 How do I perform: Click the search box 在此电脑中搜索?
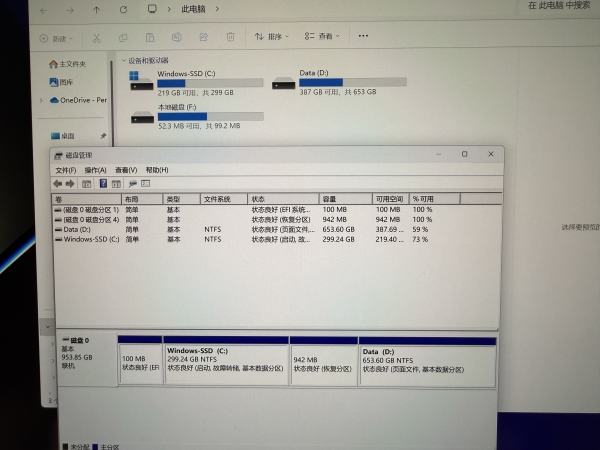559,5
